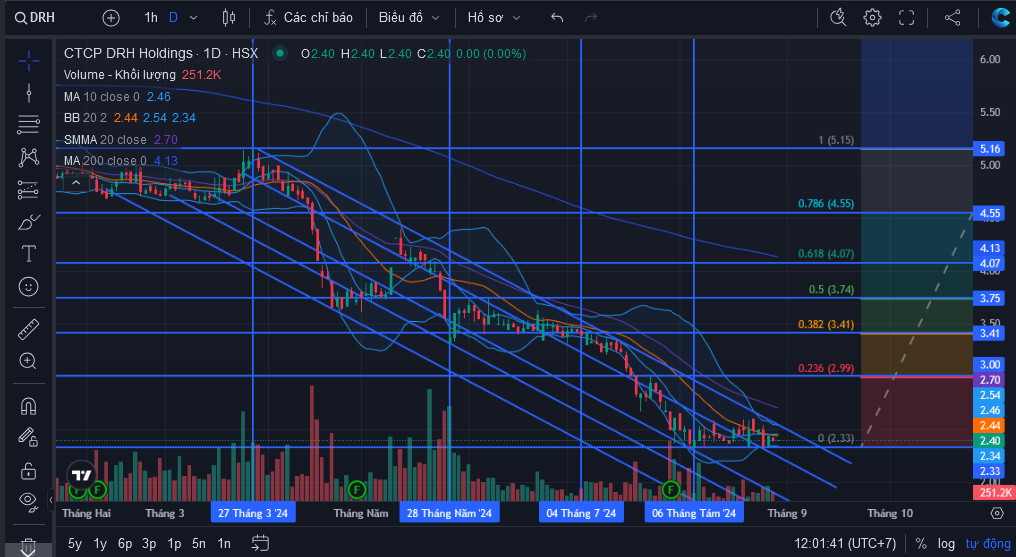Click the 28 Tháng Năm '24 date marker
This screenshot has height=557, width=1016.
(450, 513)
